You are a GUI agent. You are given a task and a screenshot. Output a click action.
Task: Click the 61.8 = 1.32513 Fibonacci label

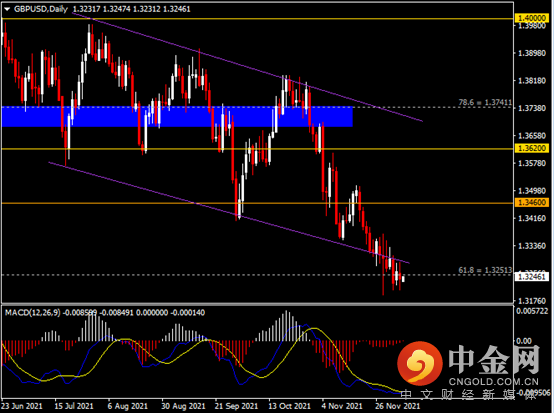[x=485, y=270]
